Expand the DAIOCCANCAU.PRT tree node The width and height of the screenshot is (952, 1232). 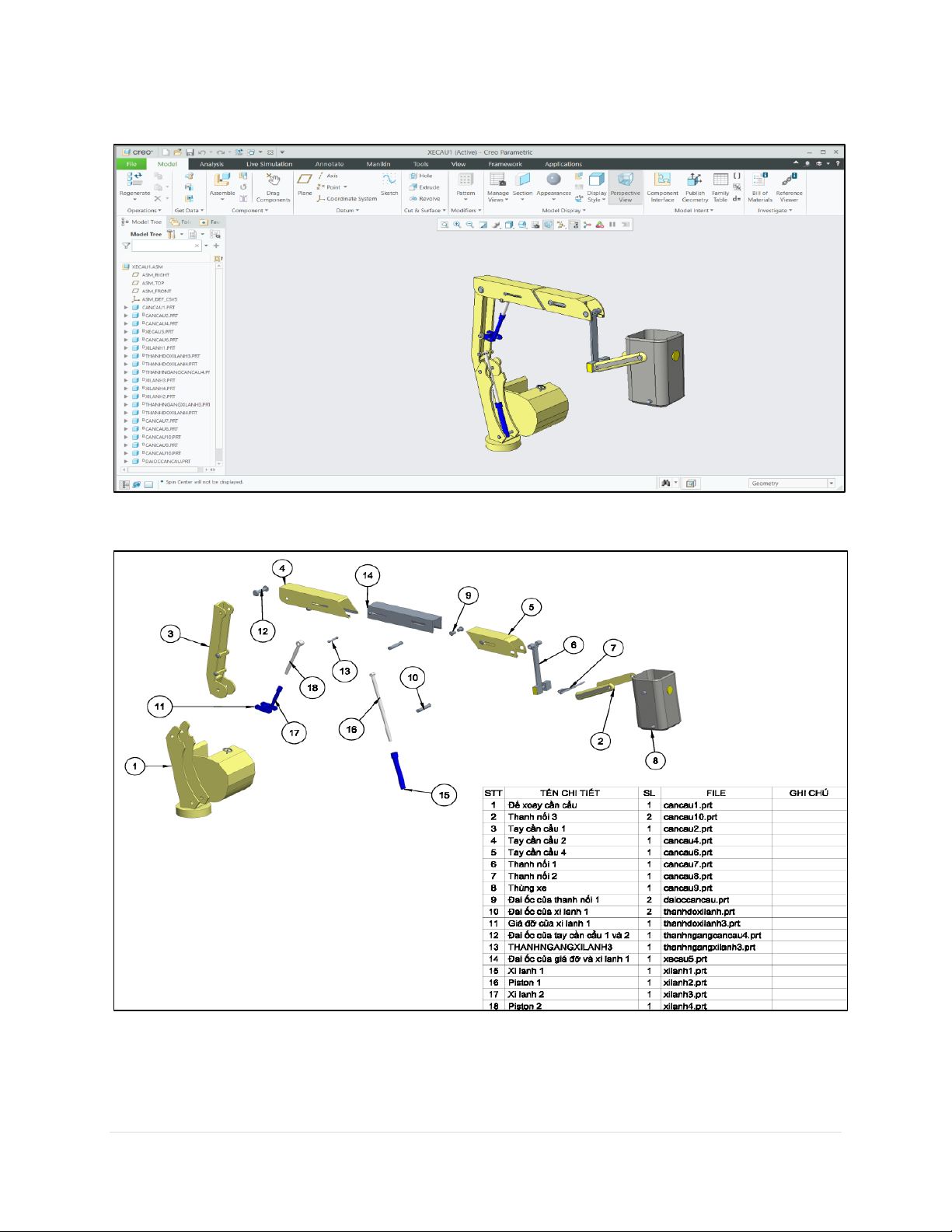click(126, 462)
